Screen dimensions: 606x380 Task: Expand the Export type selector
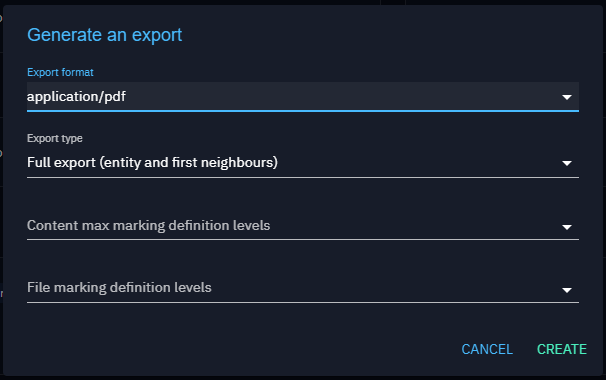pos(303,163)
